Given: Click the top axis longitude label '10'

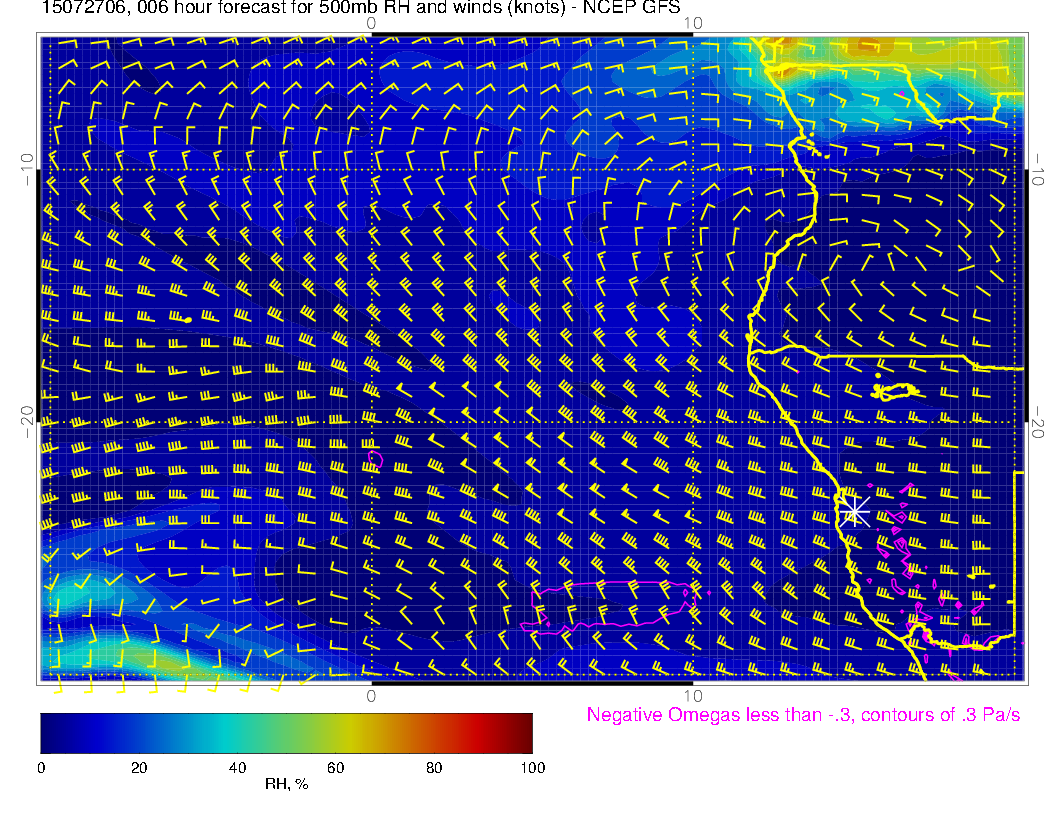Looking at the screenshot, I should tap(693, 23).
